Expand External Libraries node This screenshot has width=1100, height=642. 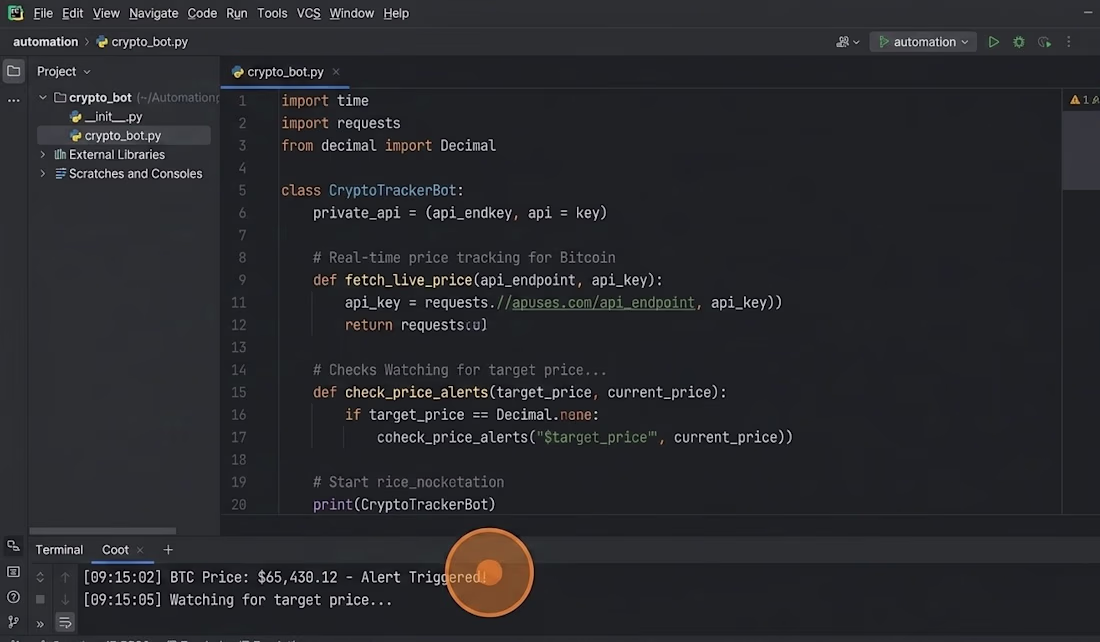(x=43, y=154)
